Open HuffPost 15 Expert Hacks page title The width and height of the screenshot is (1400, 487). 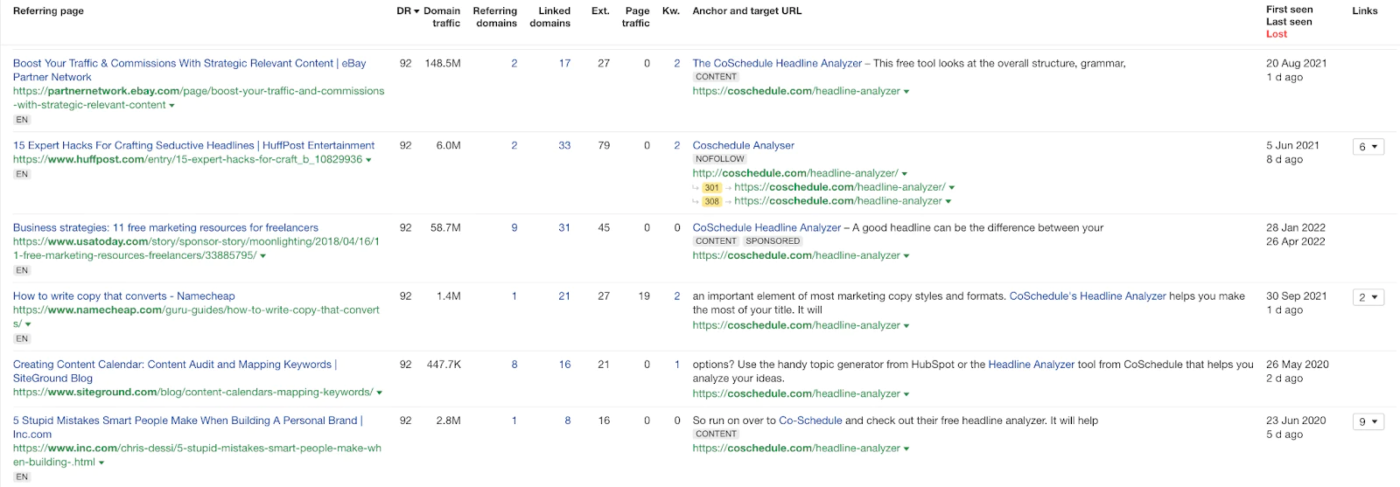coord(194,145)
